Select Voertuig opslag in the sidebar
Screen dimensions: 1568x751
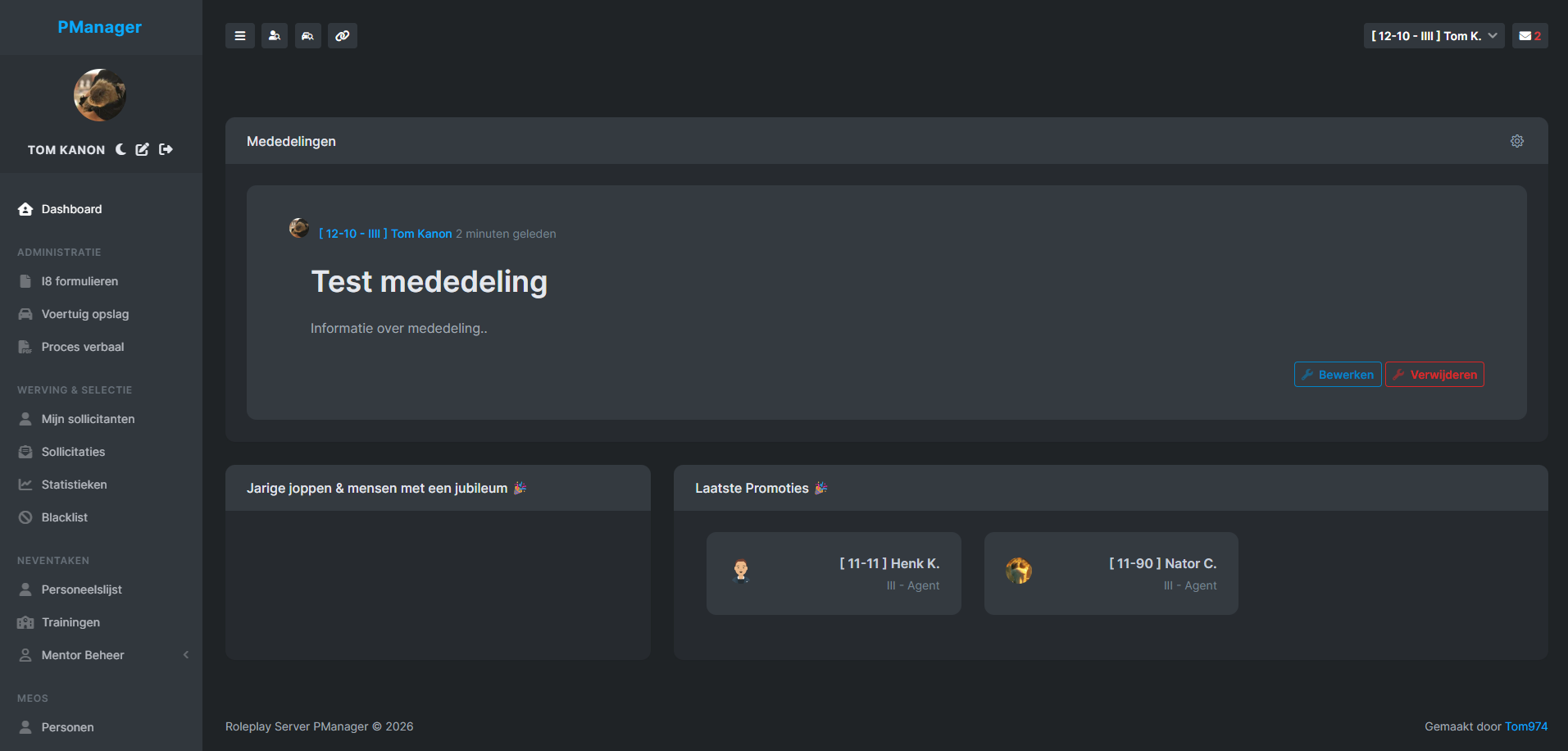pyautogui.click(x=85, y=314)
